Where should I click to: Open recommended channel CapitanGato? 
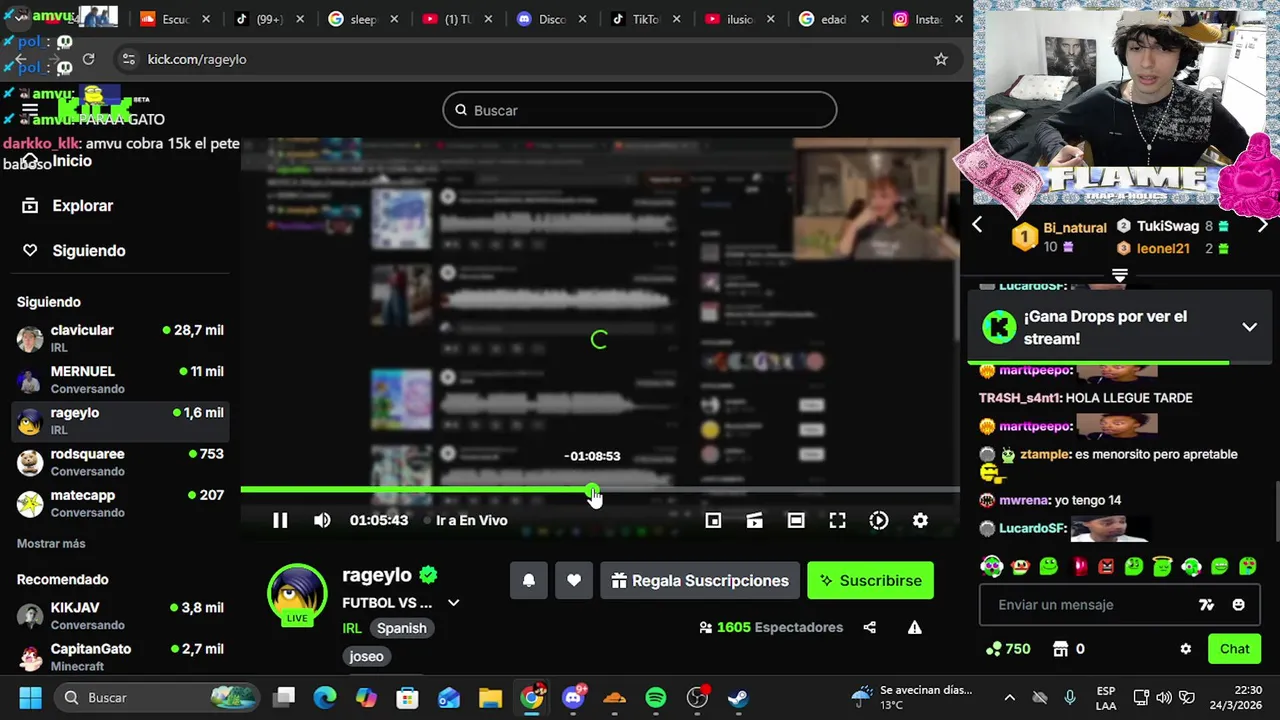(120, 657)
